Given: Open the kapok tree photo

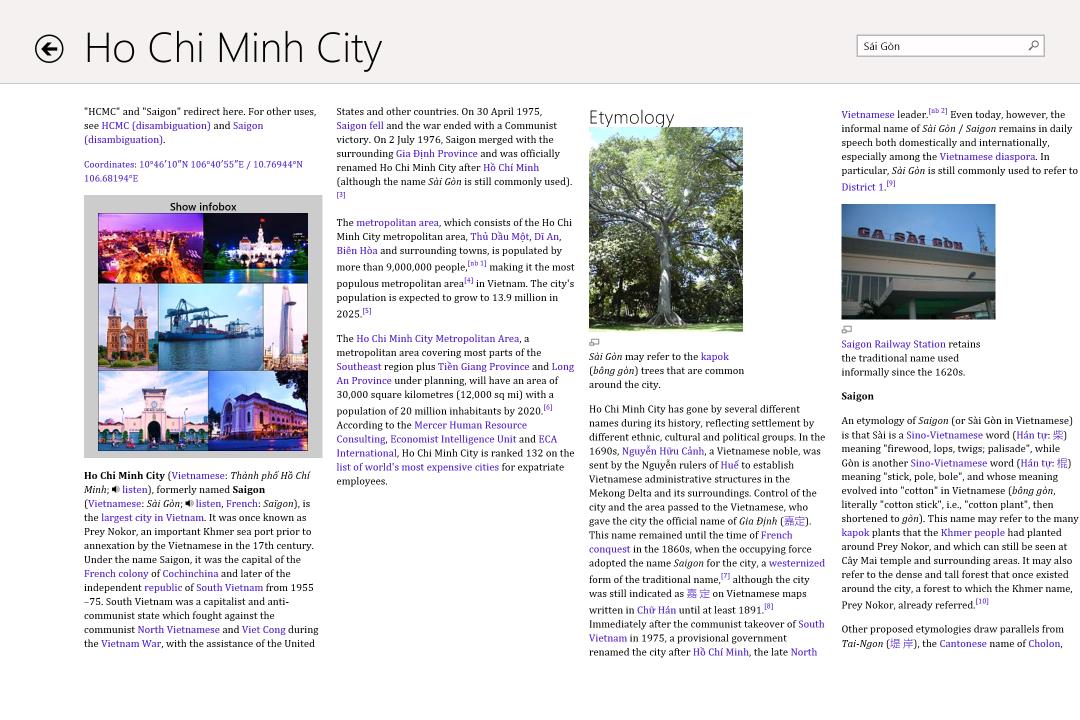Looking at the screenshot, I should pyautogui.click(x=665, y=229).
